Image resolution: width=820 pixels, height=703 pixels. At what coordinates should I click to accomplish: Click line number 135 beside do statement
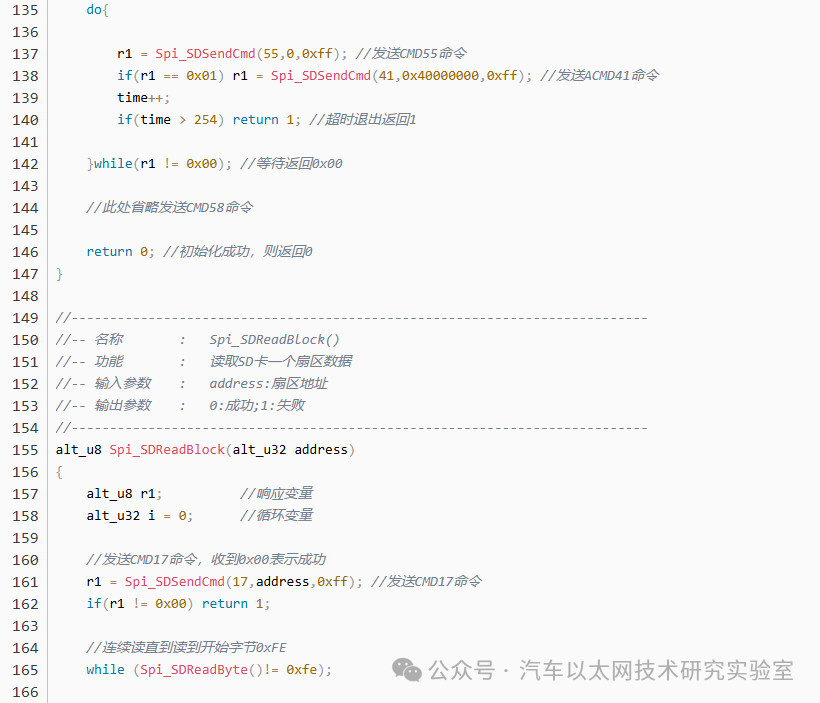coord(25,10)
